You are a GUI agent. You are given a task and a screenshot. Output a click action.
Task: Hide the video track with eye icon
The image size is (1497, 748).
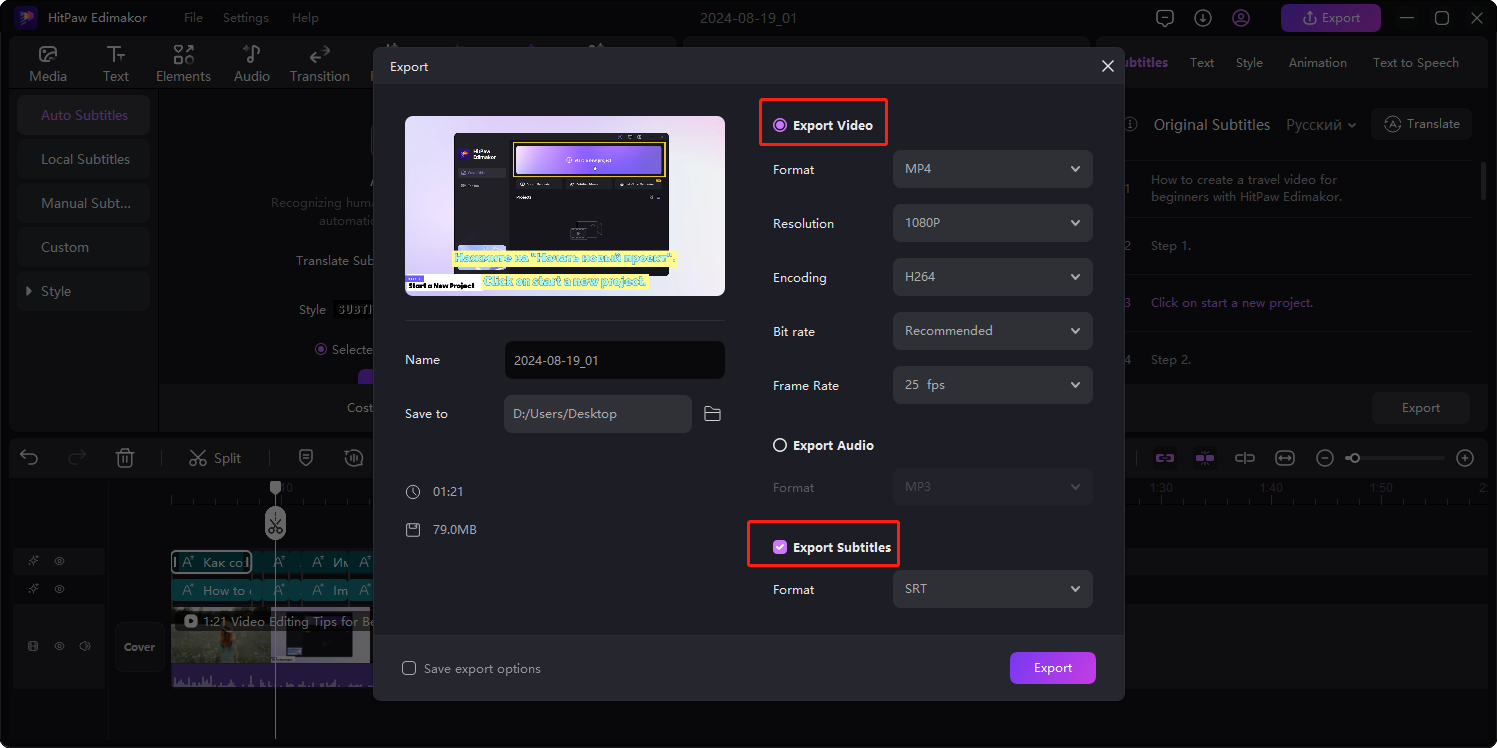click(59, 646)
